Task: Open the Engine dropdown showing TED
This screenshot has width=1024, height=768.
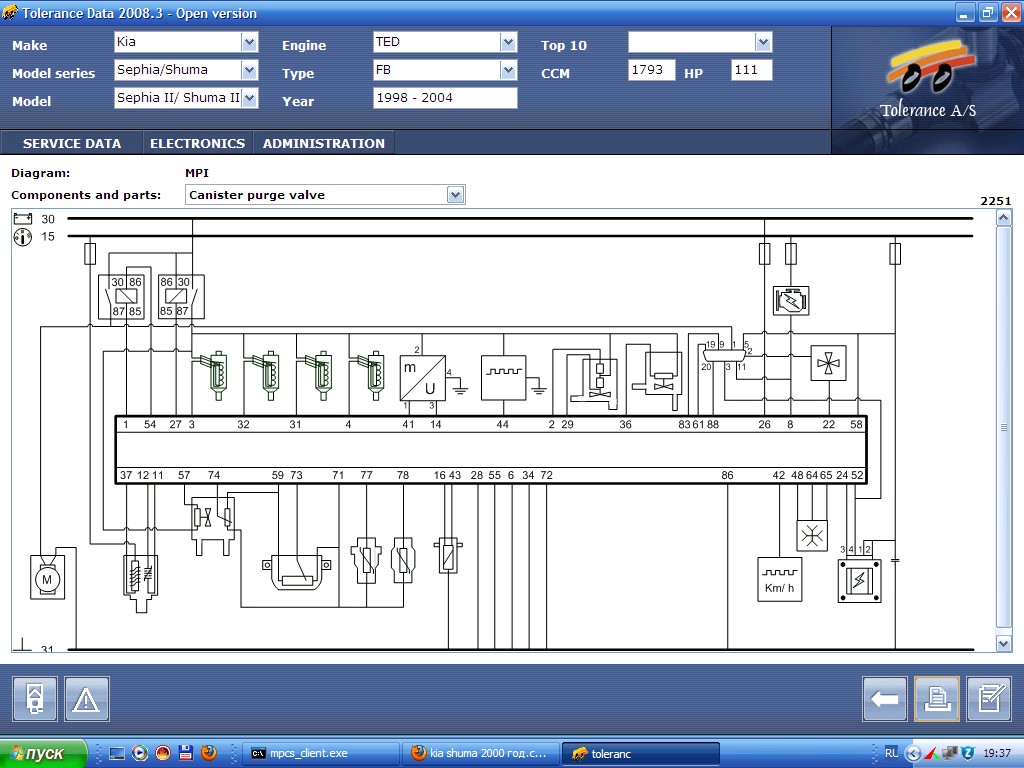Action: (508, 42)
